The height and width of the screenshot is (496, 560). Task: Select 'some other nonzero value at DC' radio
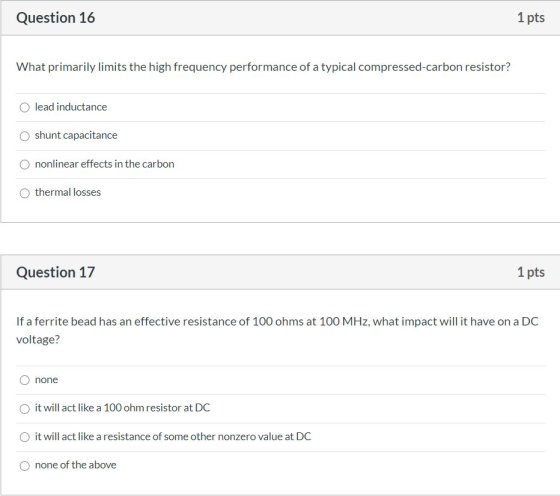25,437
